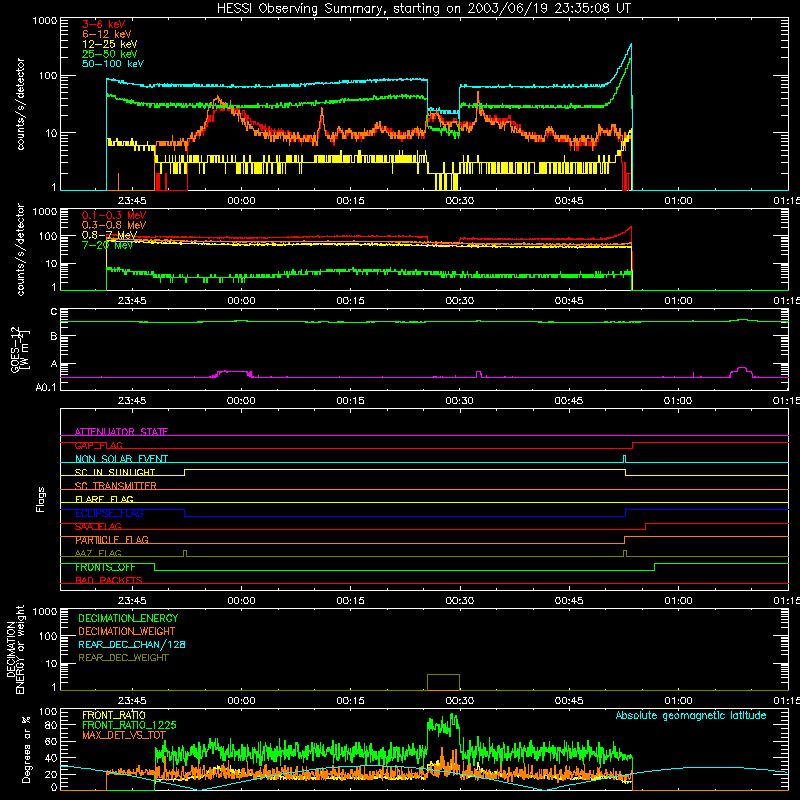This screenshot has width=800, height=800.
Task: Select the FRONTS_OFF flag label
Action: [x=105, y=567]
